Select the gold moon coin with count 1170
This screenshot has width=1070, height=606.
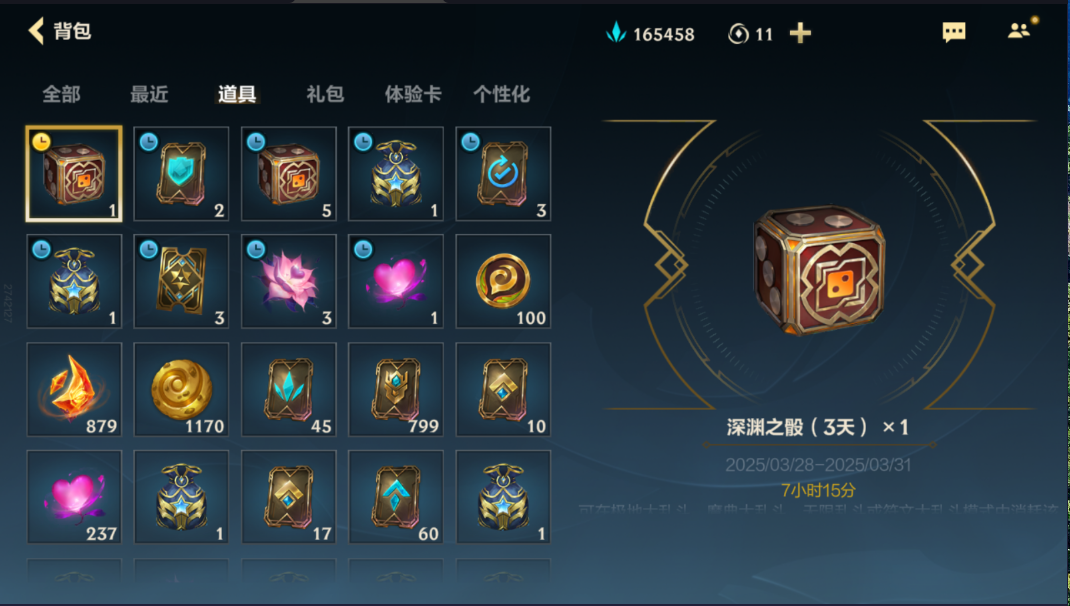pyautogui.click(x=181, y=389)
